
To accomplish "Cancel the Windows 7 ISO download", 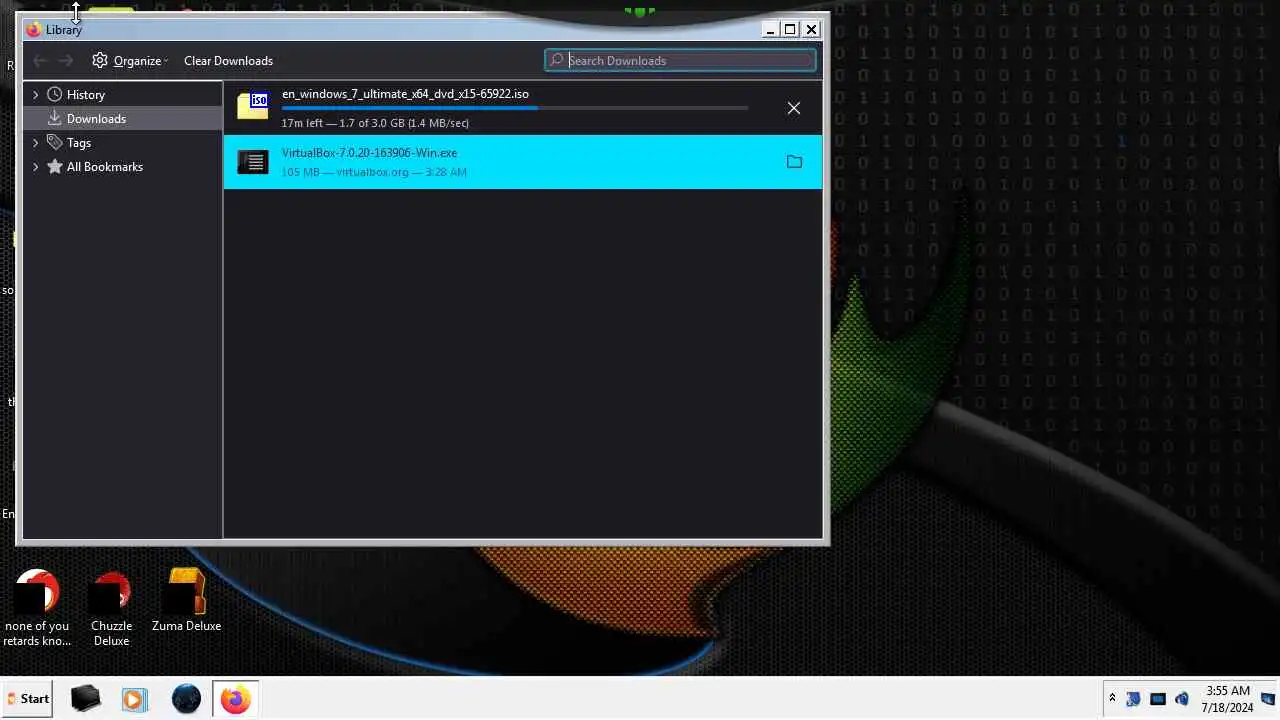I will click(x=794, y=108).
